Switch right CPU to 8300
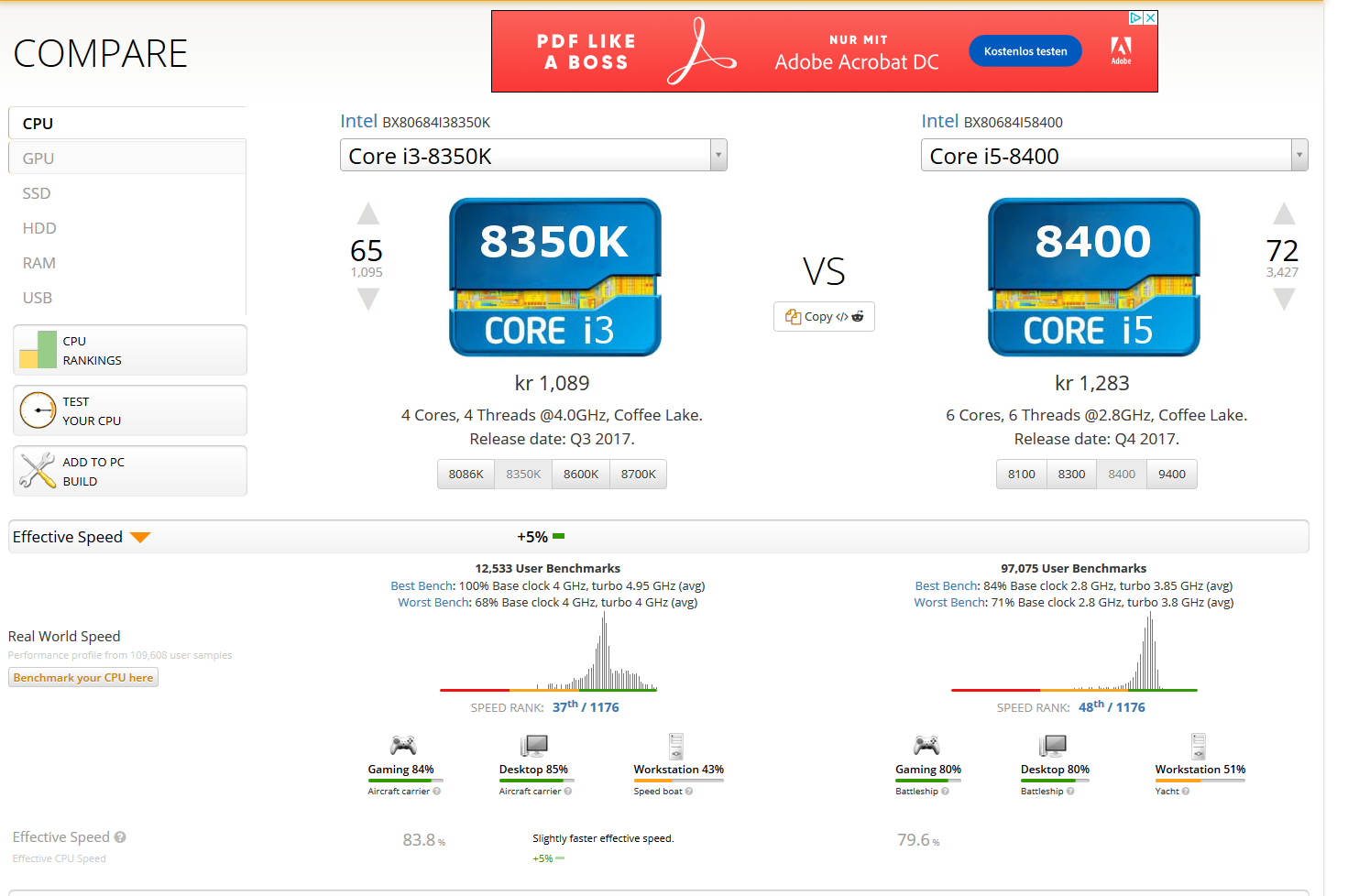This screenshot has width=1348, height=896. pos(1071,474)
